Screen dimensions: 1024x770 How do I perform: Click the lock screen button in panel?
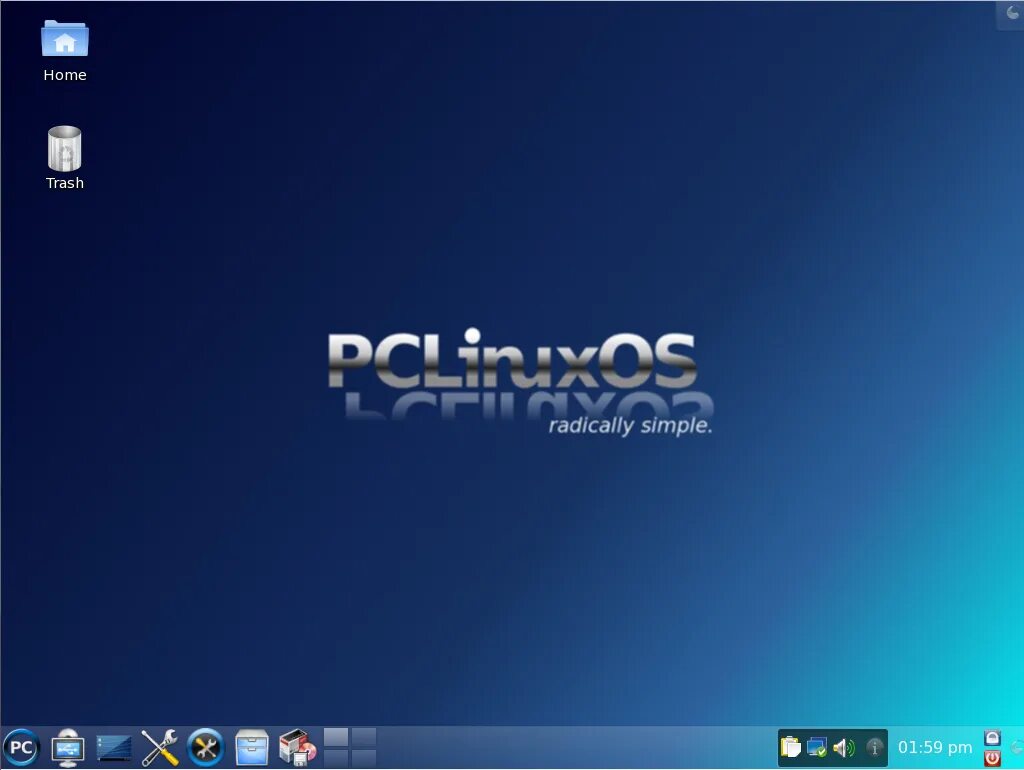992,738
